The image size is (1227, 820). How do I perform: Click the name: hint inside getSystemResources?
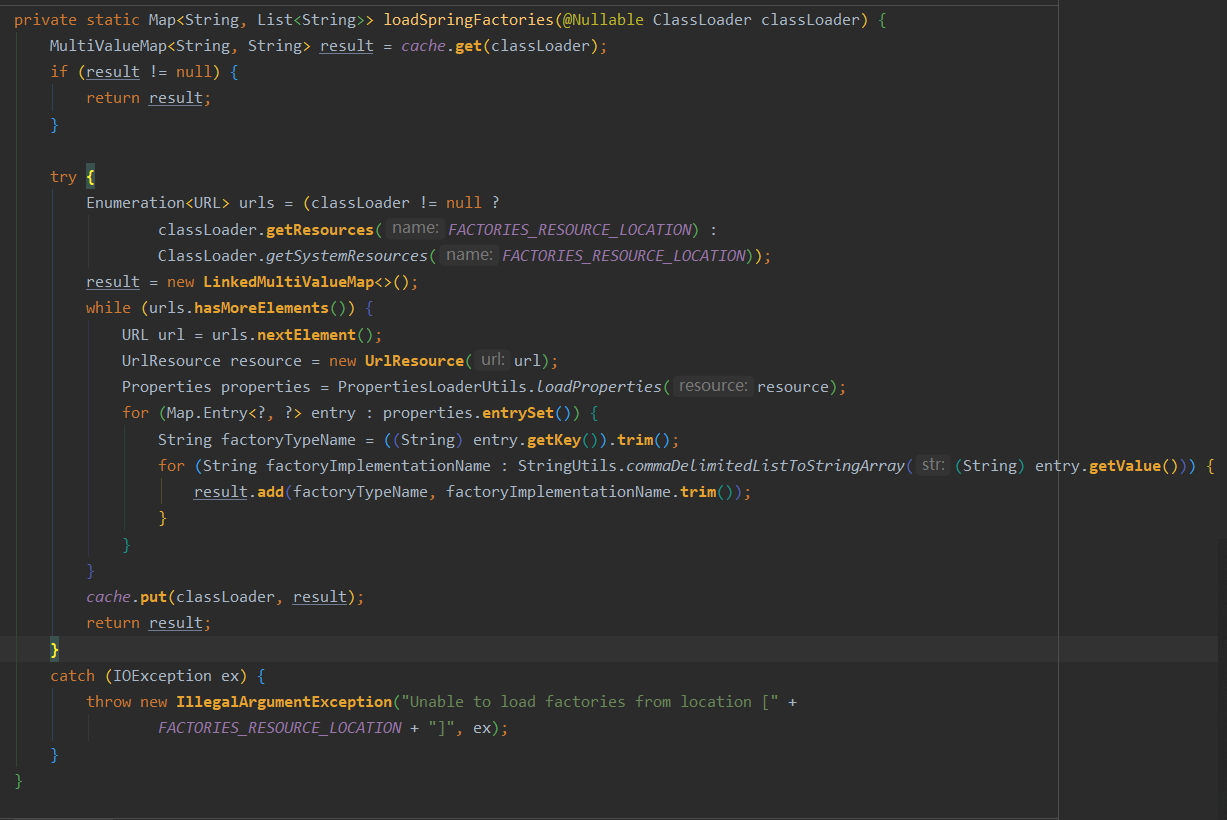coord(468,255)
